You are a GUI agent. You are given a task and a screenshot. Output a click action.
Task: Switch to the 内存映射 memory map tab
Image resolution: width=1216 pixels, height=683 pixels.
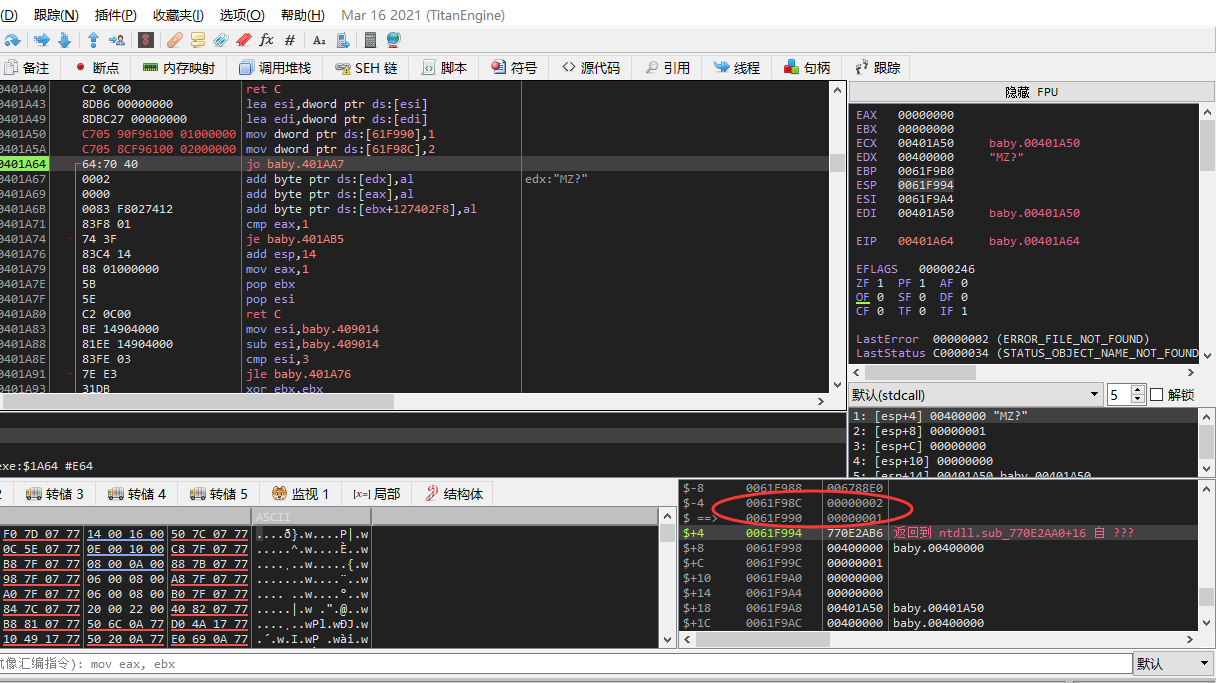pyautogui.click(x=180, y=68)
